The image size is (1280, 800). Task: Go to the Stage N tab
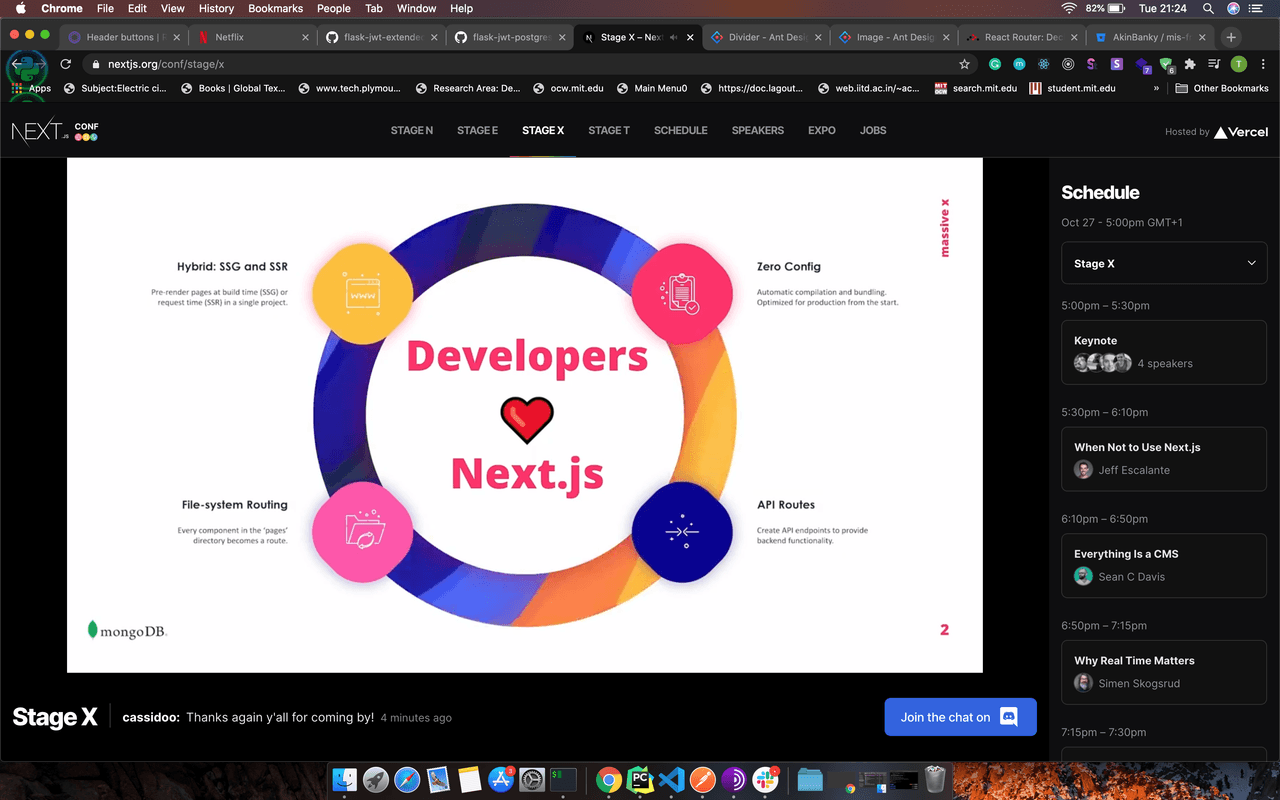[412, 131]
